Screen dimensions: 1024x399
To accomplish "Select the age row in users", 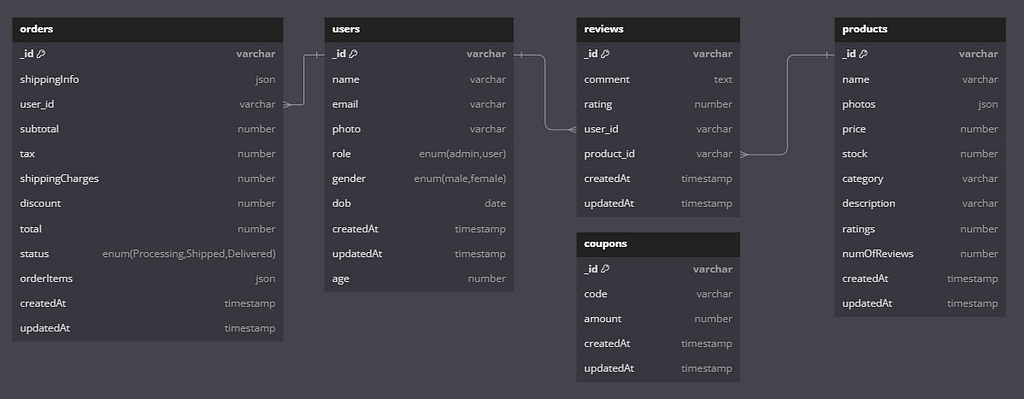I will tap(419, 279).
